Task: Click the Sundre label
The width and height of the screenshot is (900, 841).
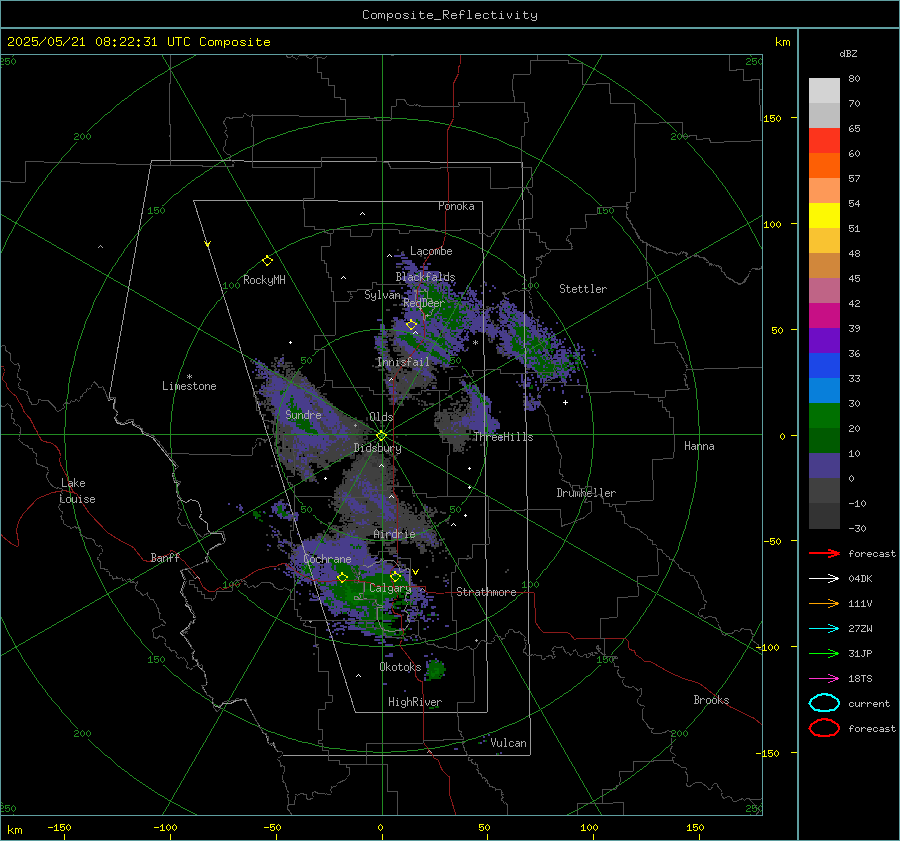Action: click(303, 415)
